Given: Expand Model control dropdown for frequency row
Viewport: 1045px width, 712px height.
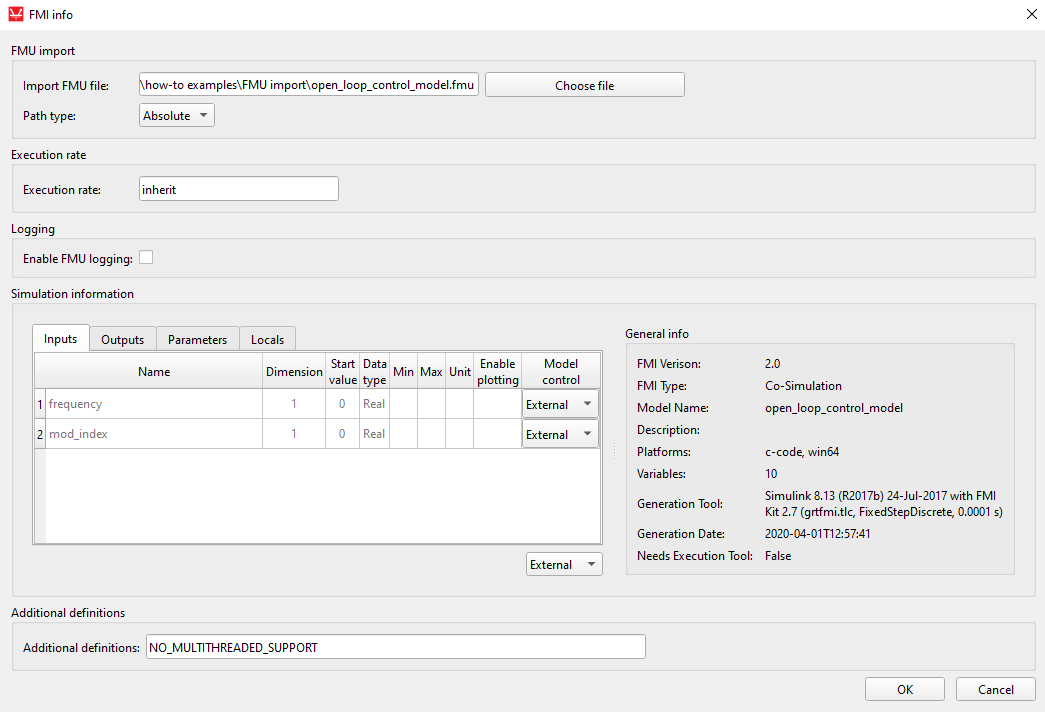Looking at the screenshot, I should (560, 405).
